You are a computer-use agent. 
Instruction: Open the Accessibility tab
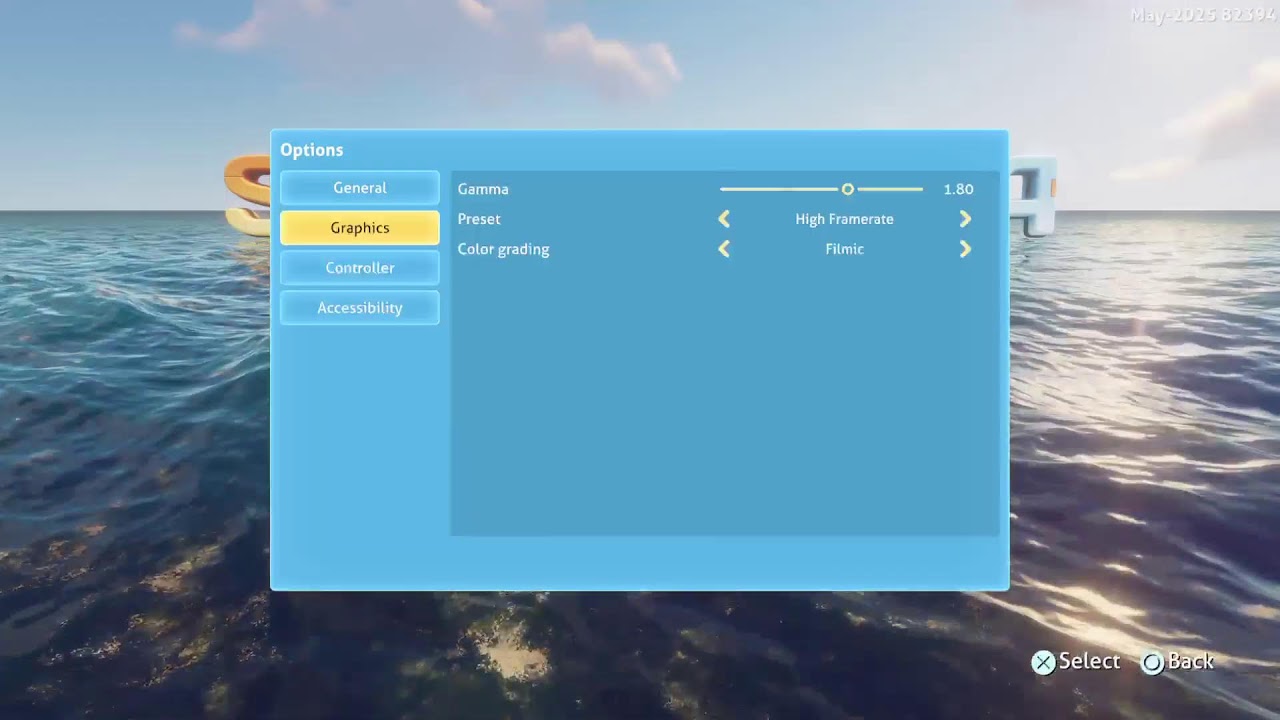click(x=360, y=308)
